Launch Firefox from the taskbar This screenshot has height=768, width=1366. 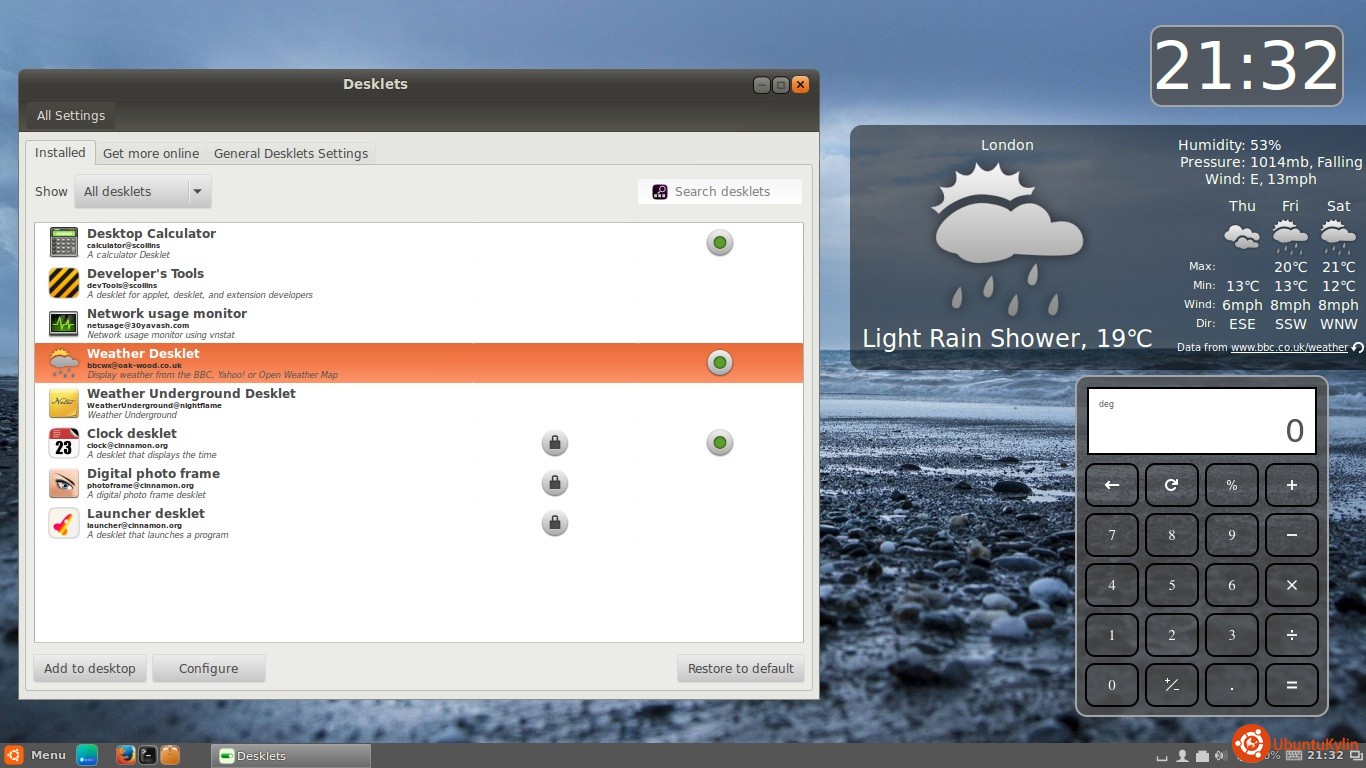coord(125,755)
